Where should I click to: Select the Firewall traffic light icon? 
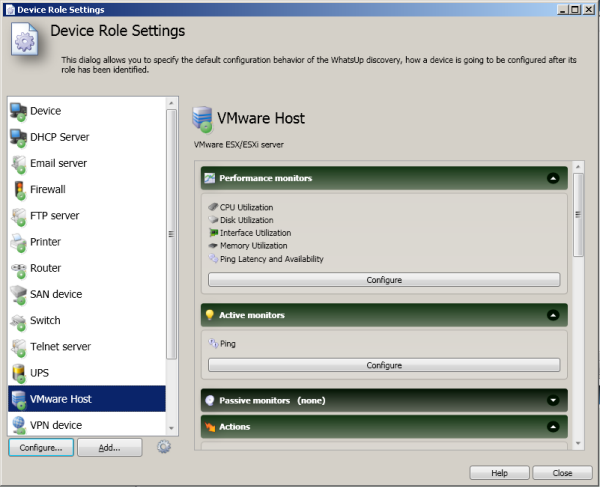coord(19,189)
